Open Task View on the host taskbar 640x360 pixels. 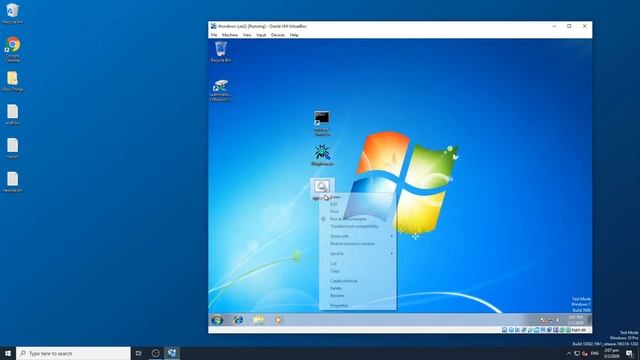tap(139, 353)
